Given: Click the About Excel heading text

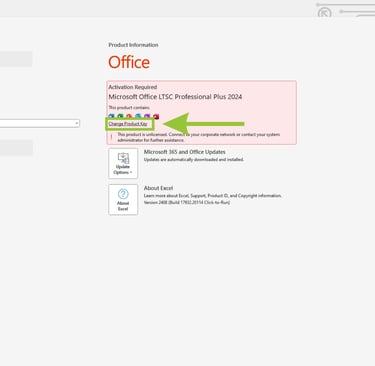Looking at the screenshot, I should (x=158, y=188).
